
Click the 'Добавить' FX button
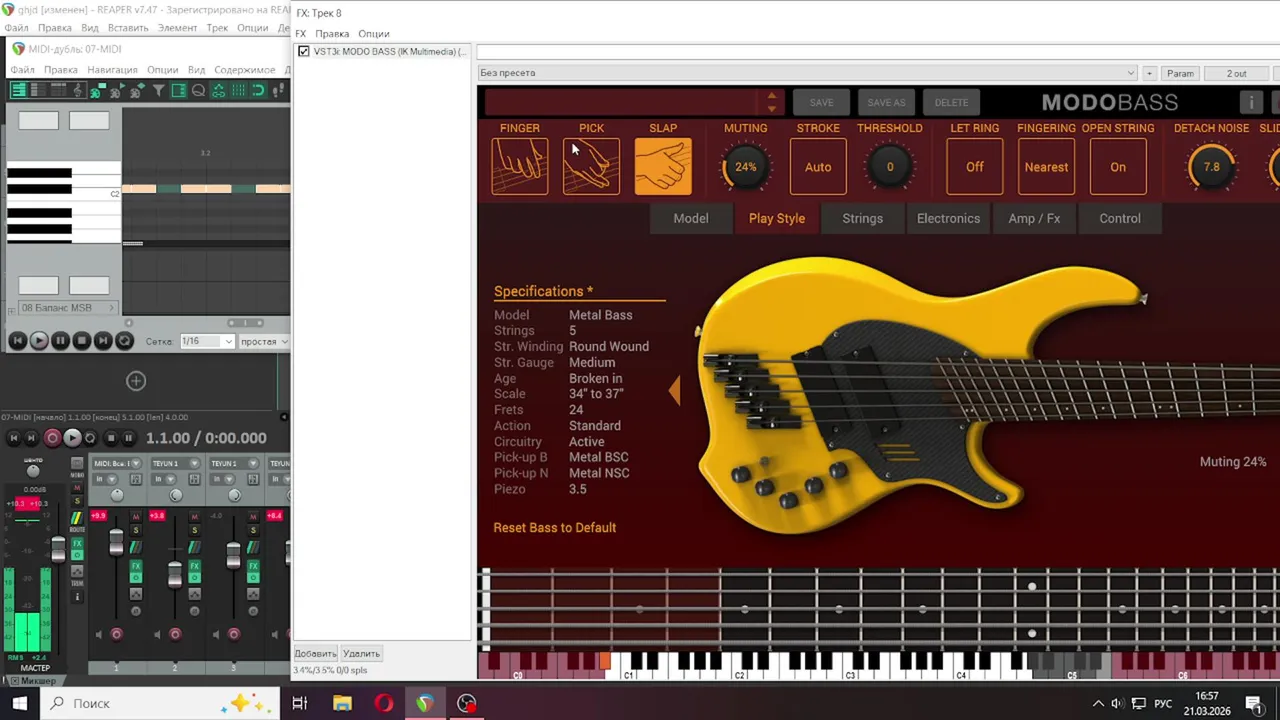[x=315, y=653]
